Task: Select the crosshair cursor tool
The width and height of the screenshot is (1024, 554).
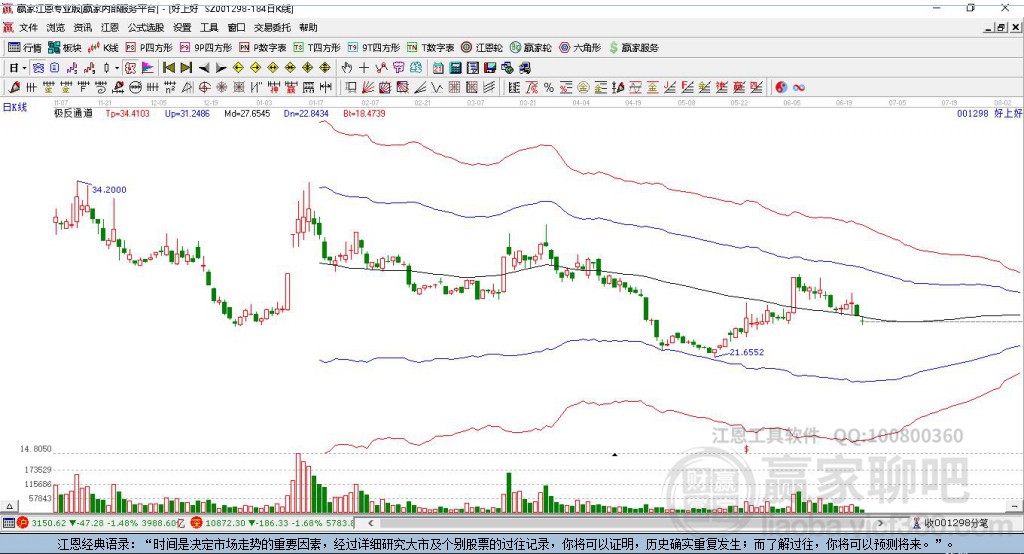Action: click(364, 68)
